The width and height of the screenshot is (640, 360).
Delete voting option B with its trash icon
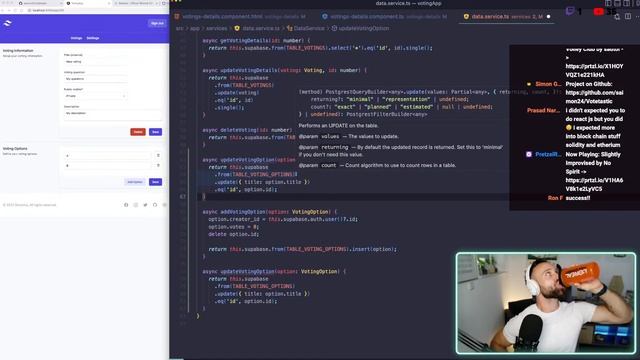click(x=158, y=165)
